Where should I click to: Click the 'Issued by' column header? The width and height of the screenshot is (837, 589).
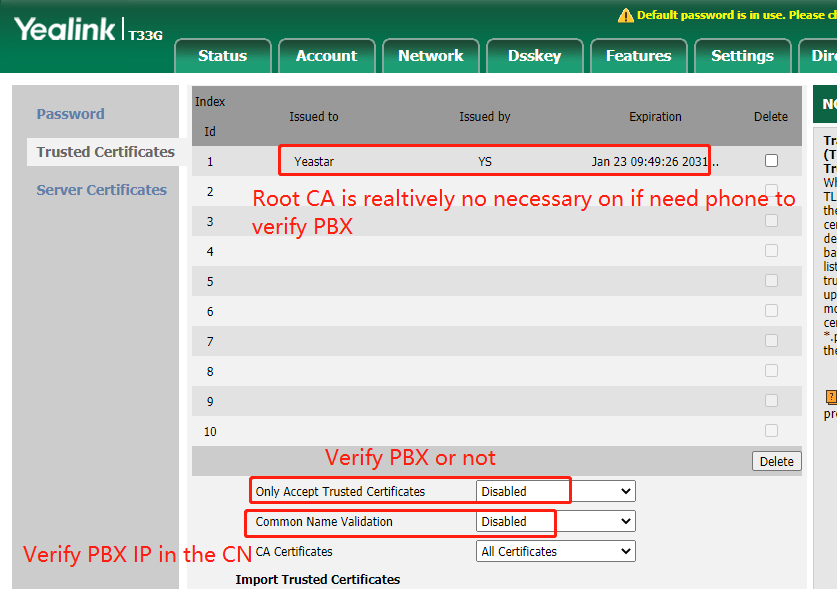tap(485, 116)
